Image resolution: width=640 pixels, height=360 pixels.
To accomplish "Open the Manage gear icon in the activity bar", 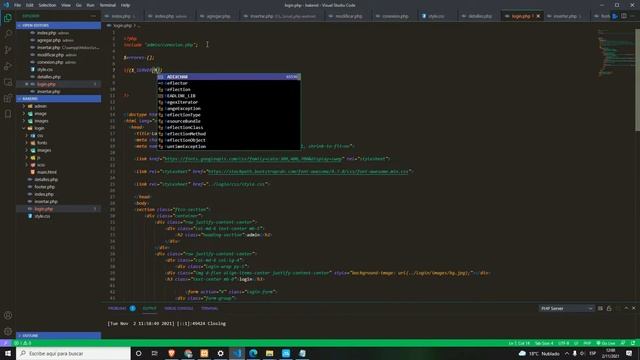I will (x=8, y=331).
